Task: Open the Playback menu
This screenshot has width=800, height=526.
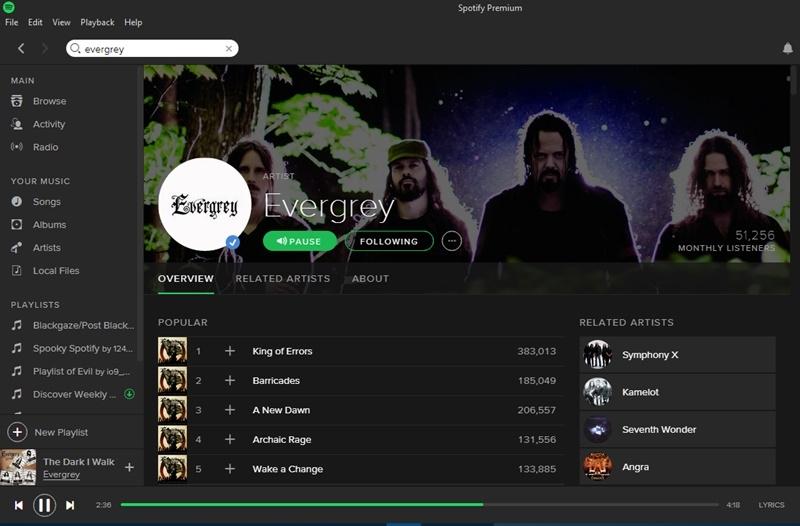Action: click(x=97, y=22)
